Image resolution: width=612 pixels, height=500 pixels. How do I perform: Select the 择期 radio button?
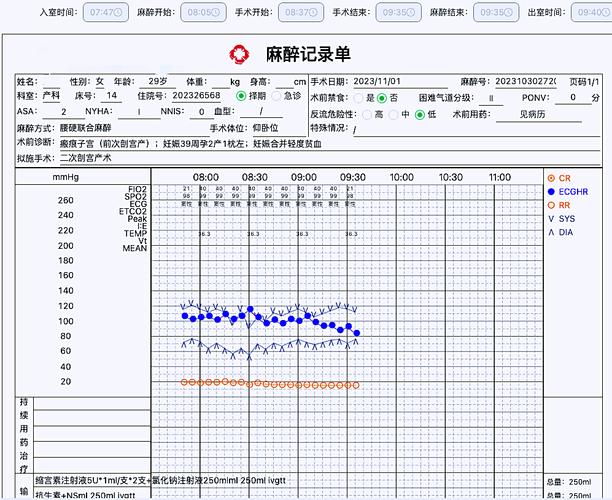[x=241, y=96]
